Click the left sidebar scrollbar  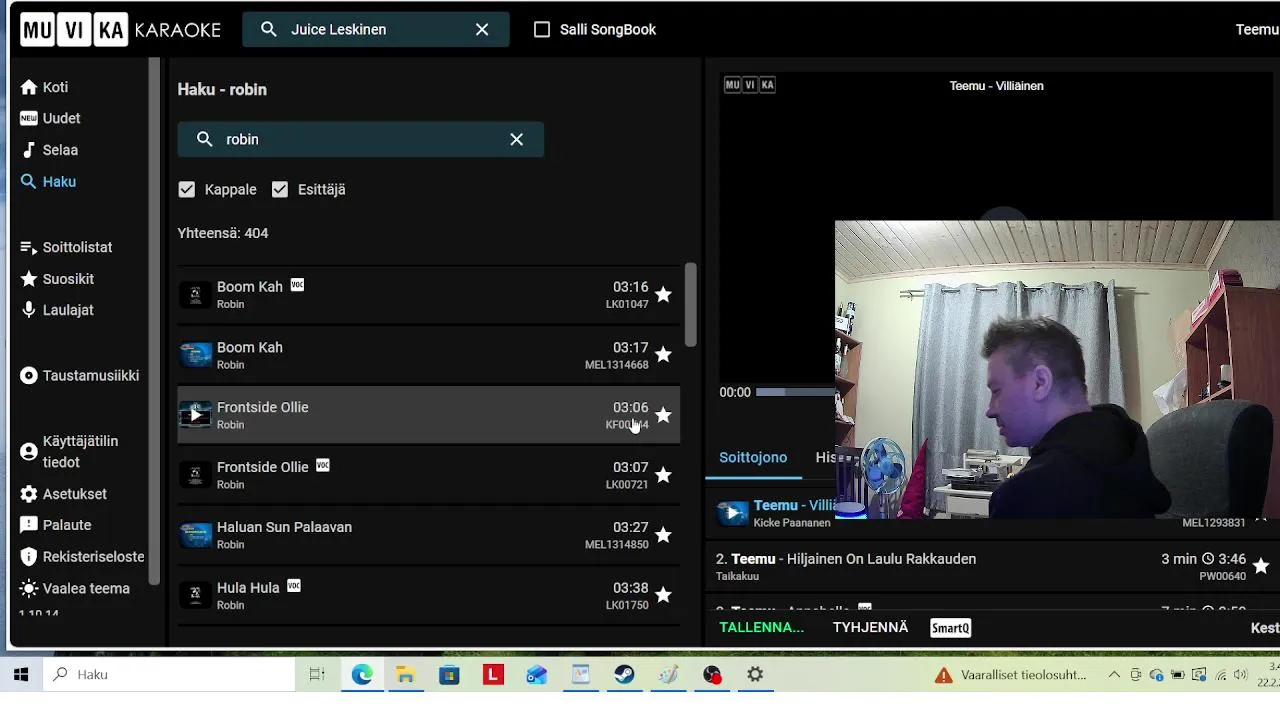pyautogui.click(x=154, y=320)
